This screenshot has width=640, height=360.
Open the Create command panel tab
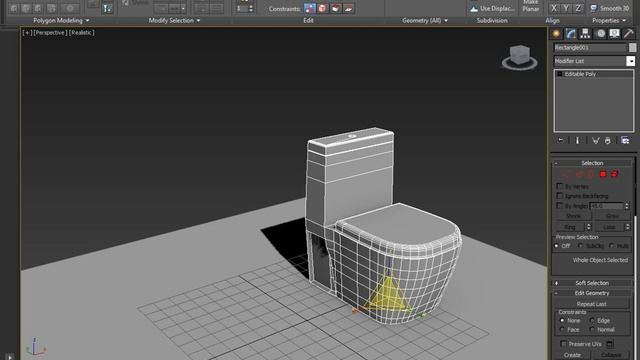coord(556,33)
